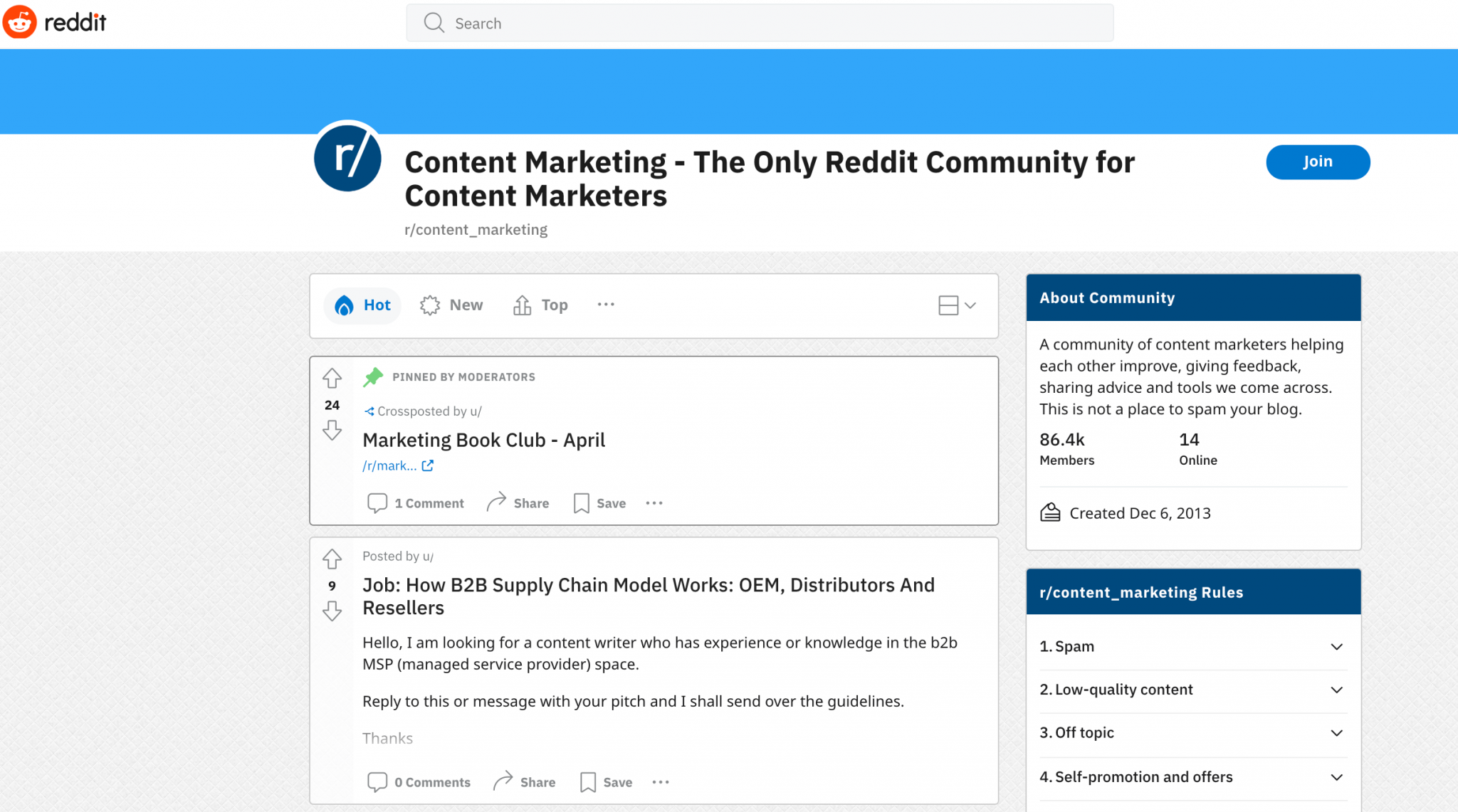Open the post layout view dropdown
The image size is (1458, 812).
[x=956, y=305]
